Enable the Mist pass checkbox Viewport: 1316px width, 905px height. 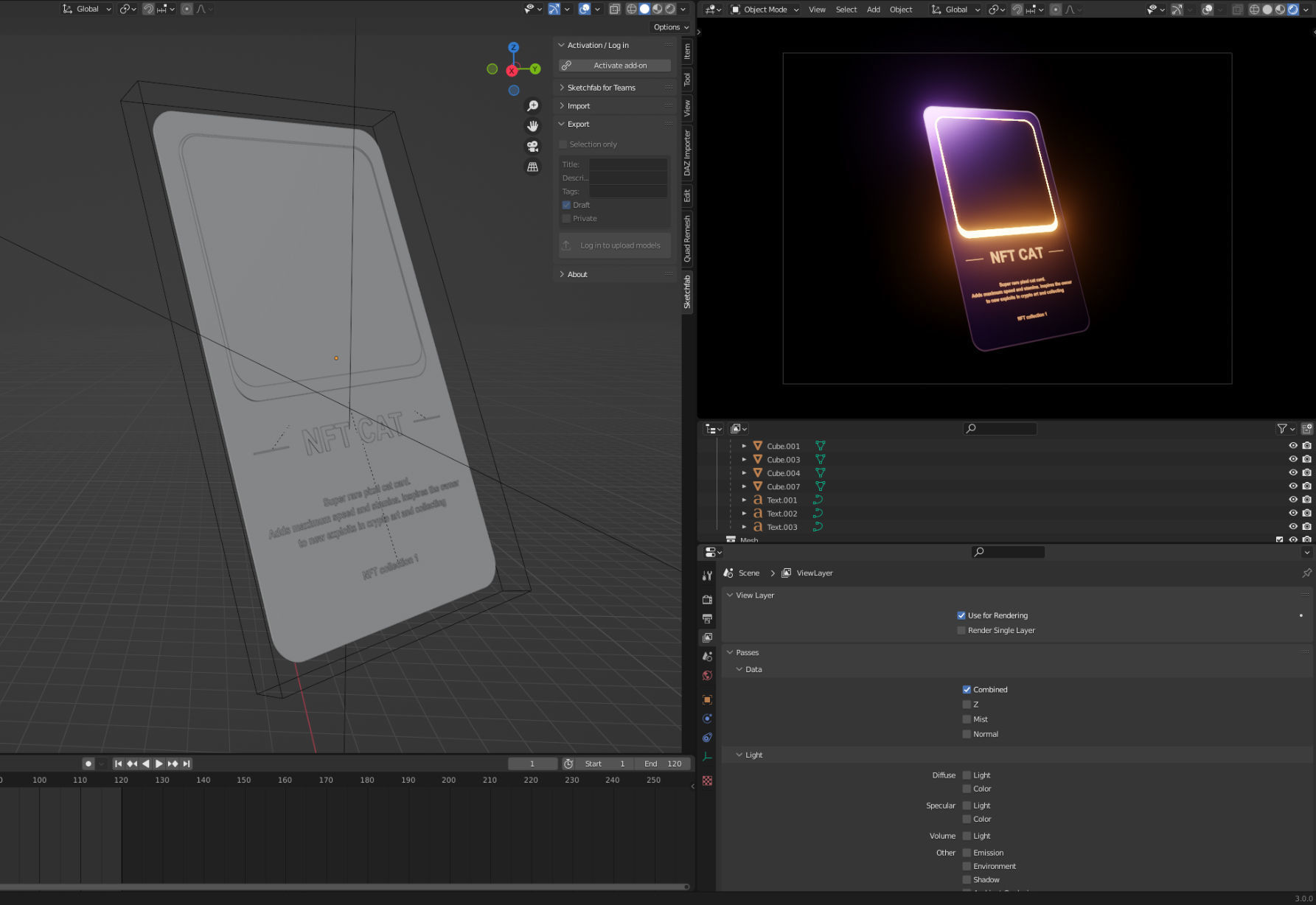[x=967, y=719]
